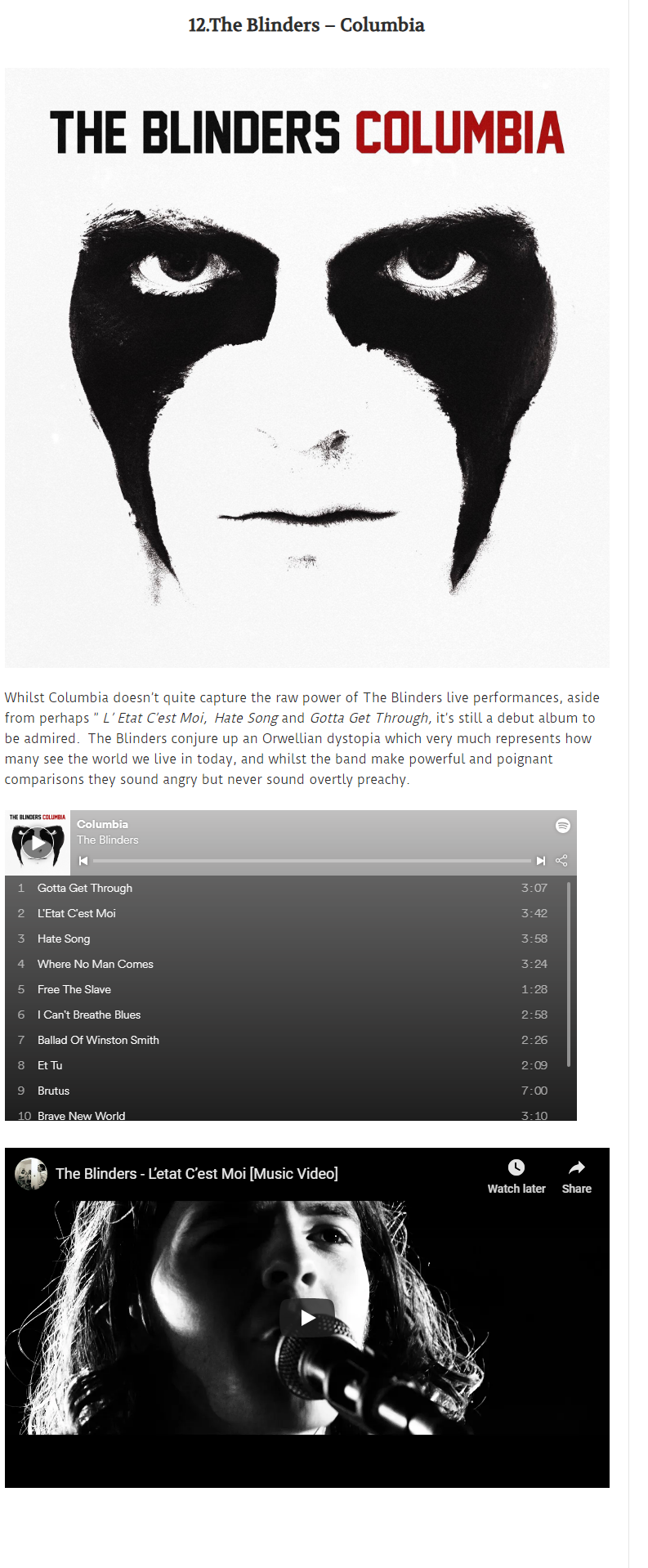Open the YouTube channel avatar

[x=31, y=1174]
